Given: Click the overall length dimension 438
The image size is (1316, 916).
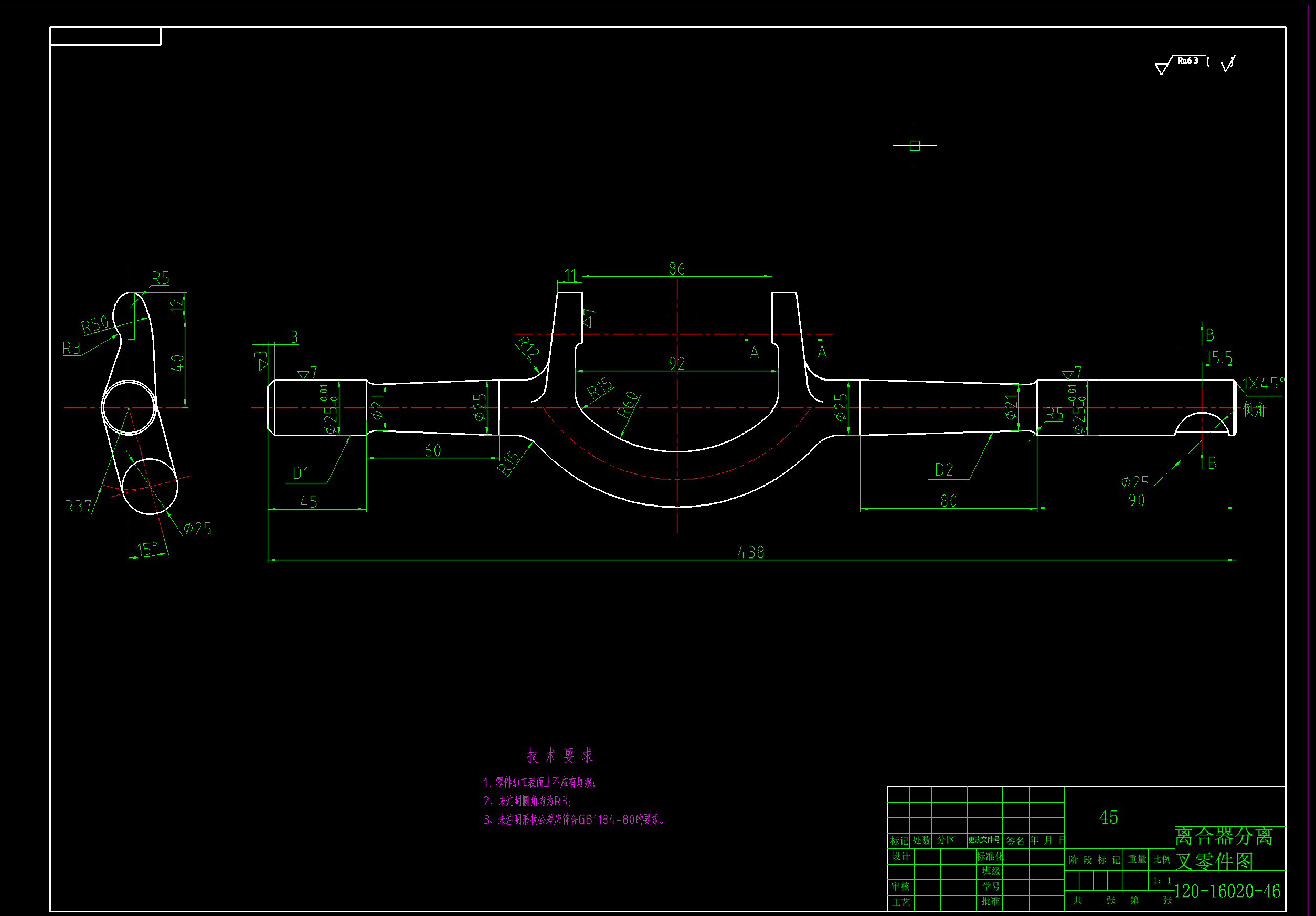Looking at the screenshot, I should tap(751, 552).
